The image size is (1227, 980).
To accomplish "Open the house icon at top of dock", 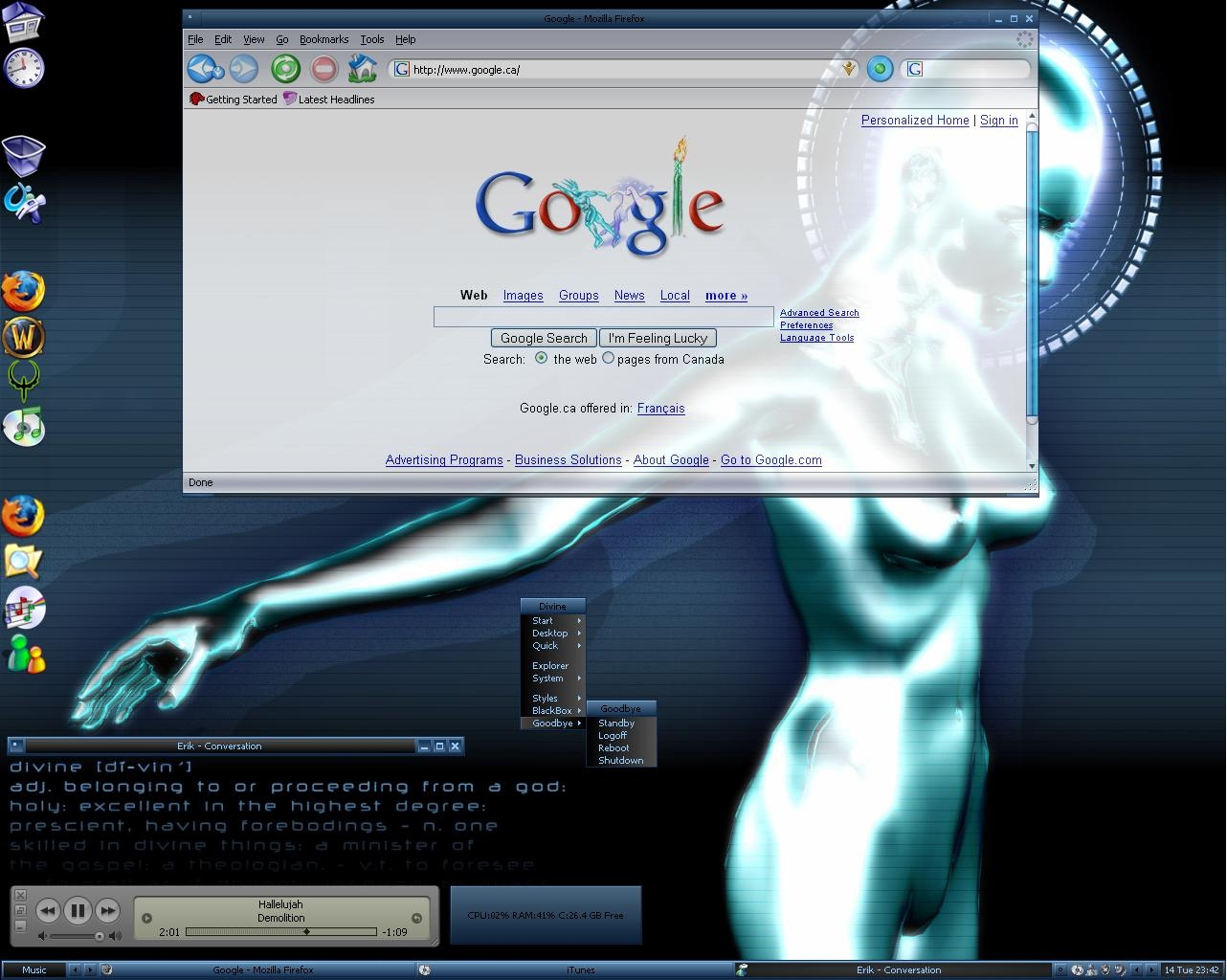I will click(23, 22).
